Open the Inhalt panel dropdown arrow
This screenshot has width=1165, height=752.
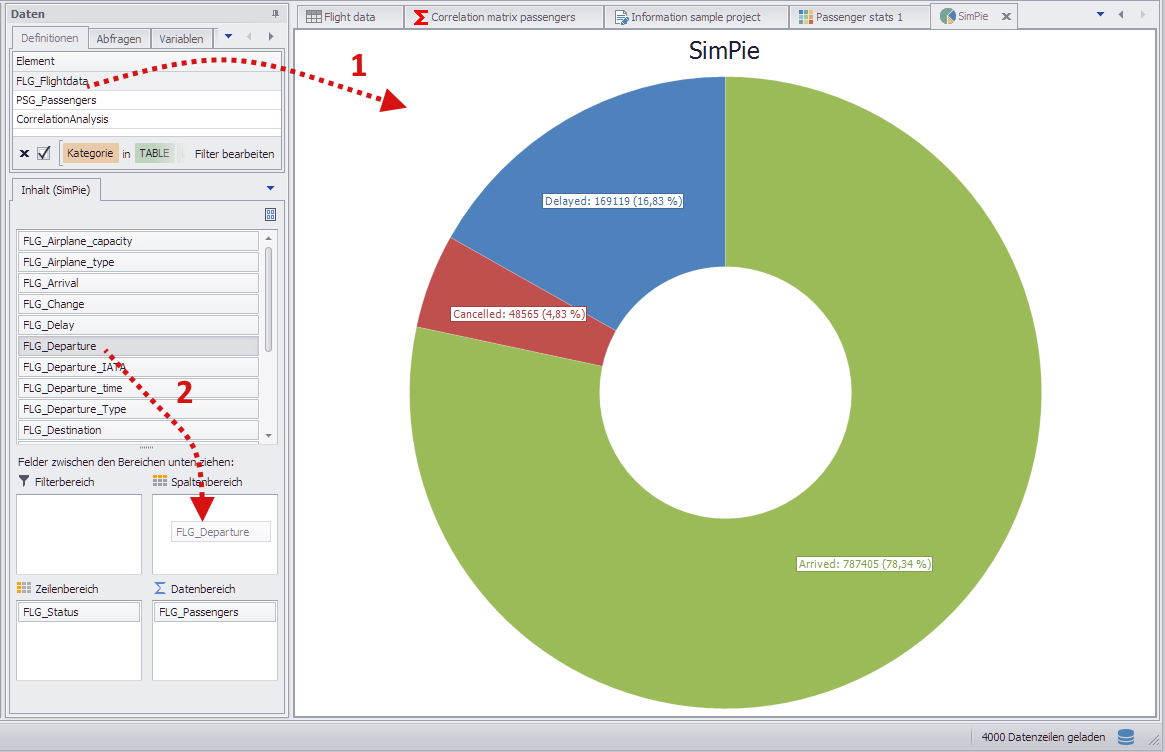click(270, 188)
